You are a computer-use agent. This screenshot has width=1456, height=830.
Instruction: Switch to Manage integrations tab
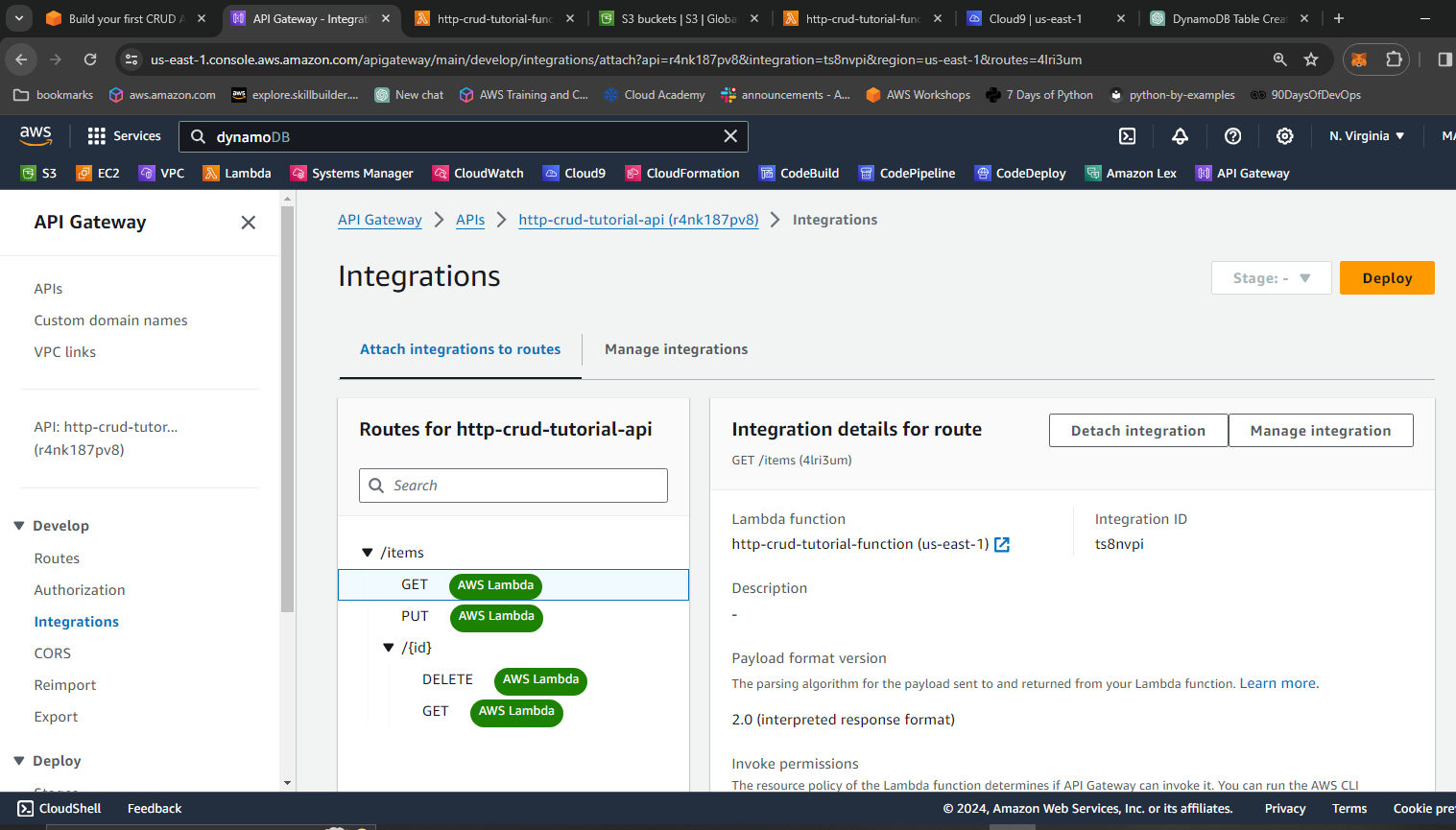pos(677,349)
